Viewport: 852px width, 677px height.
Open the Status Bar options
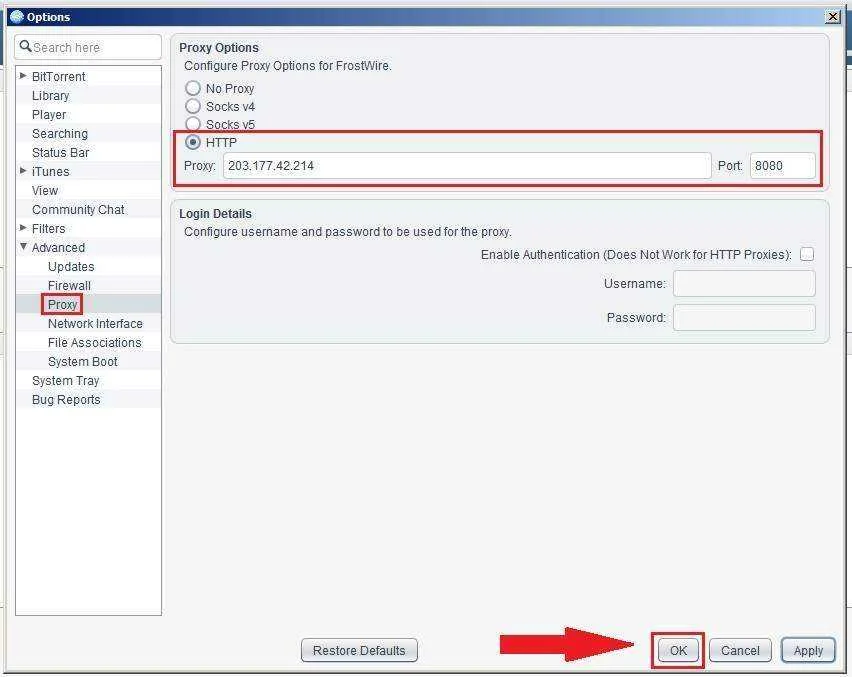click(x=60, y=153)
